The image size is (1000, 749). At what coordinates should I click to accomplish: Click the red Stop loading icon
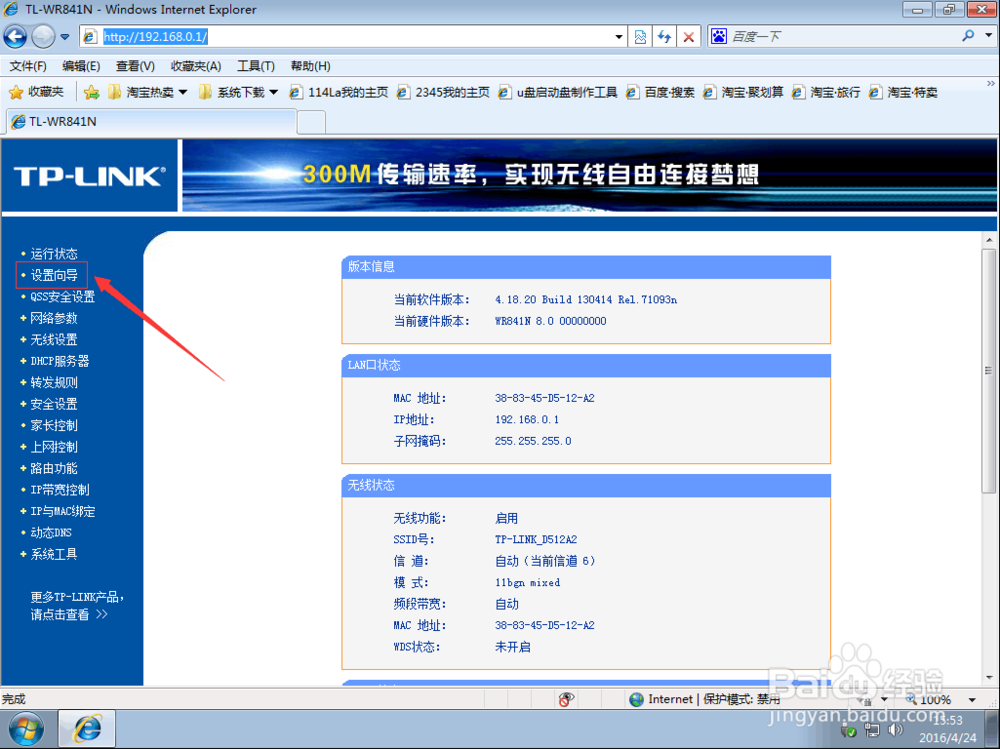(688, 35)
